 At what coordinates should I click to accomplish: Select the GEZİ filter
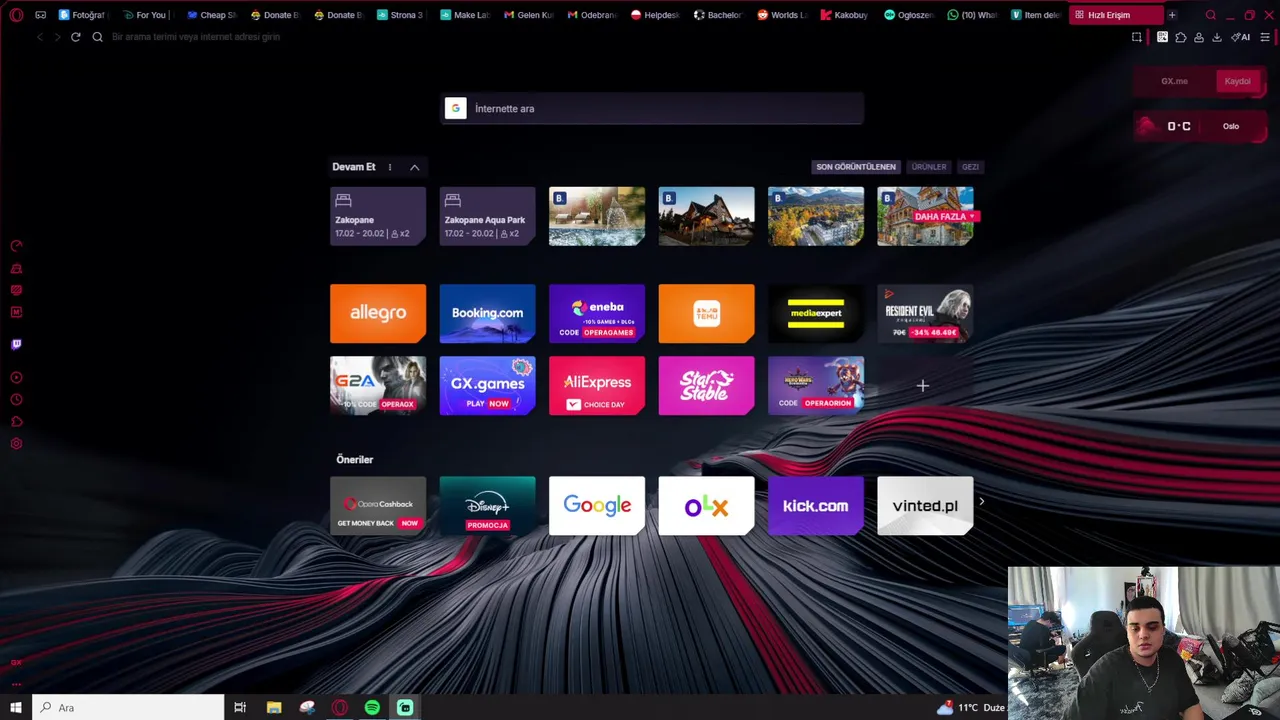coord(970,167)
